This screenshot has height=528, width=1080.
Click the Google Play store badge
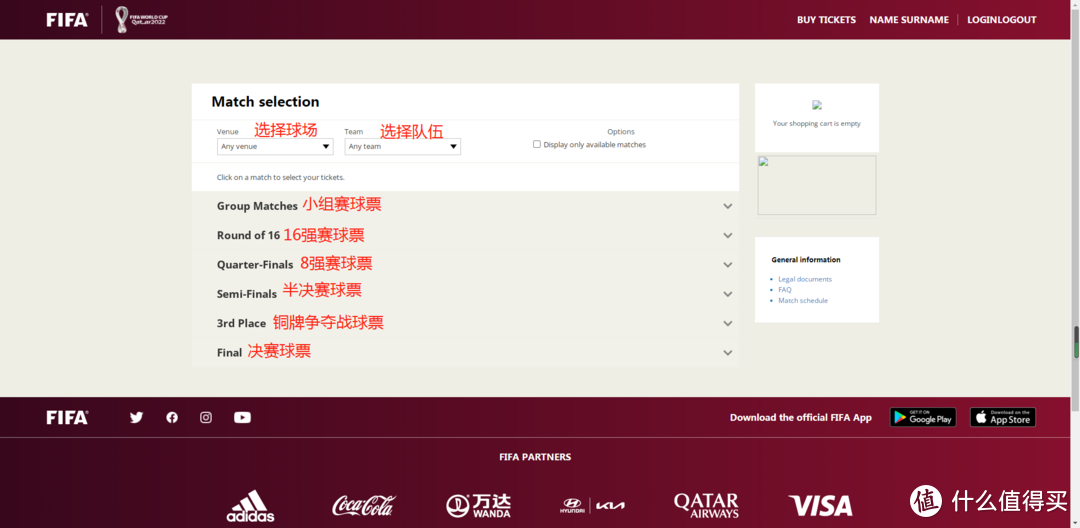tap(922, 417)
